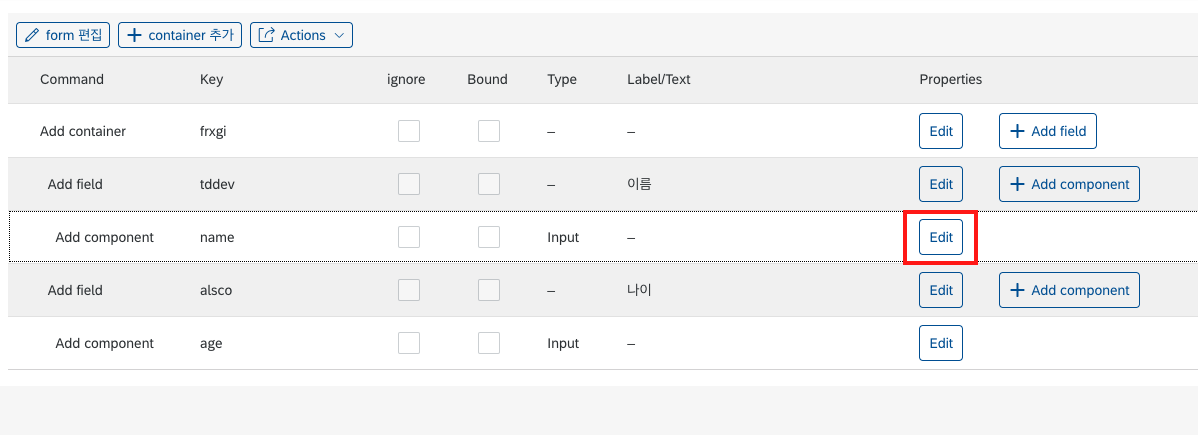Tick the Bound checkbox for frxgi container
1198x435 pixels.
489,131
